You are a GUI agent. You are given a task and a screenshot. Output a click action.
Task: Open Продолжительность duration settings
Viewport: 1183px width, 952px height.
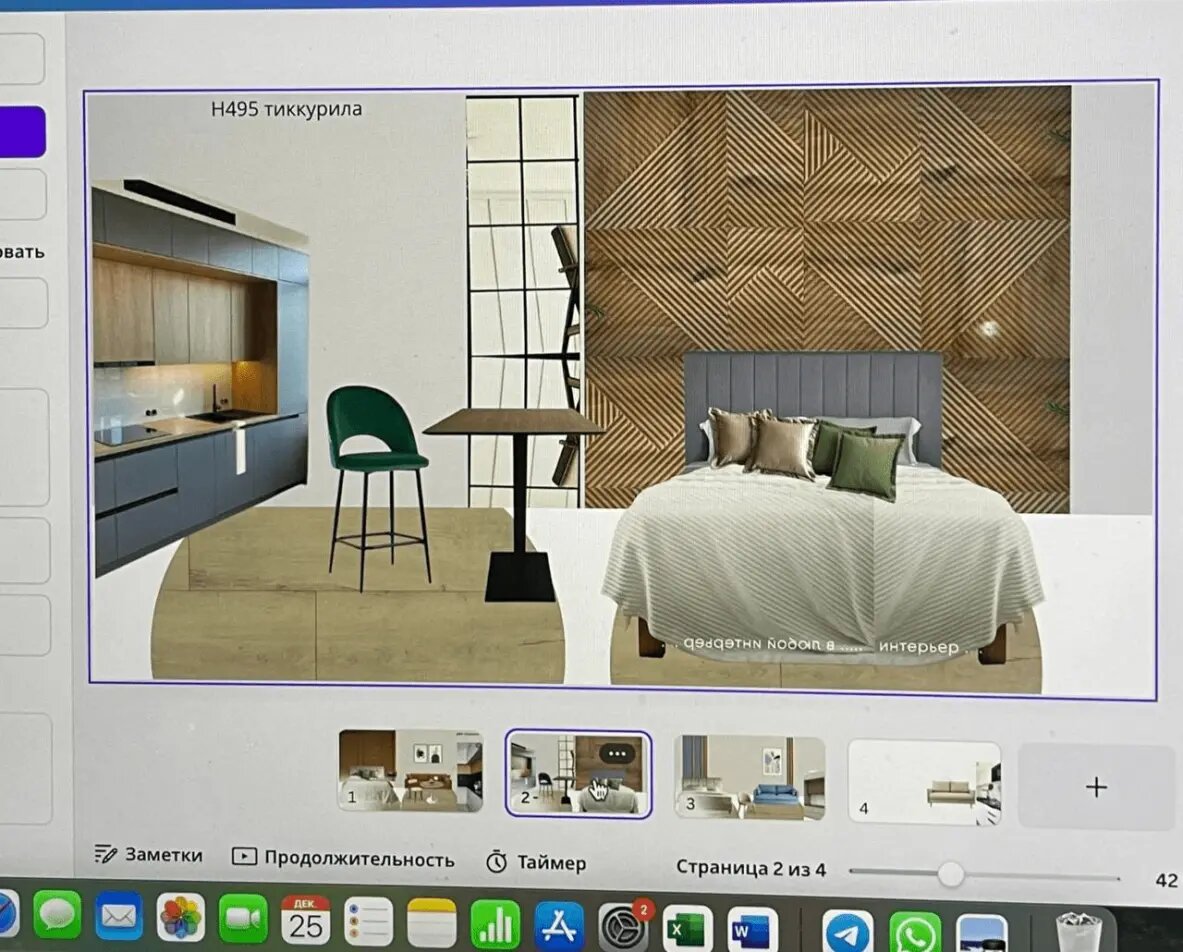[x=343, y=858]
